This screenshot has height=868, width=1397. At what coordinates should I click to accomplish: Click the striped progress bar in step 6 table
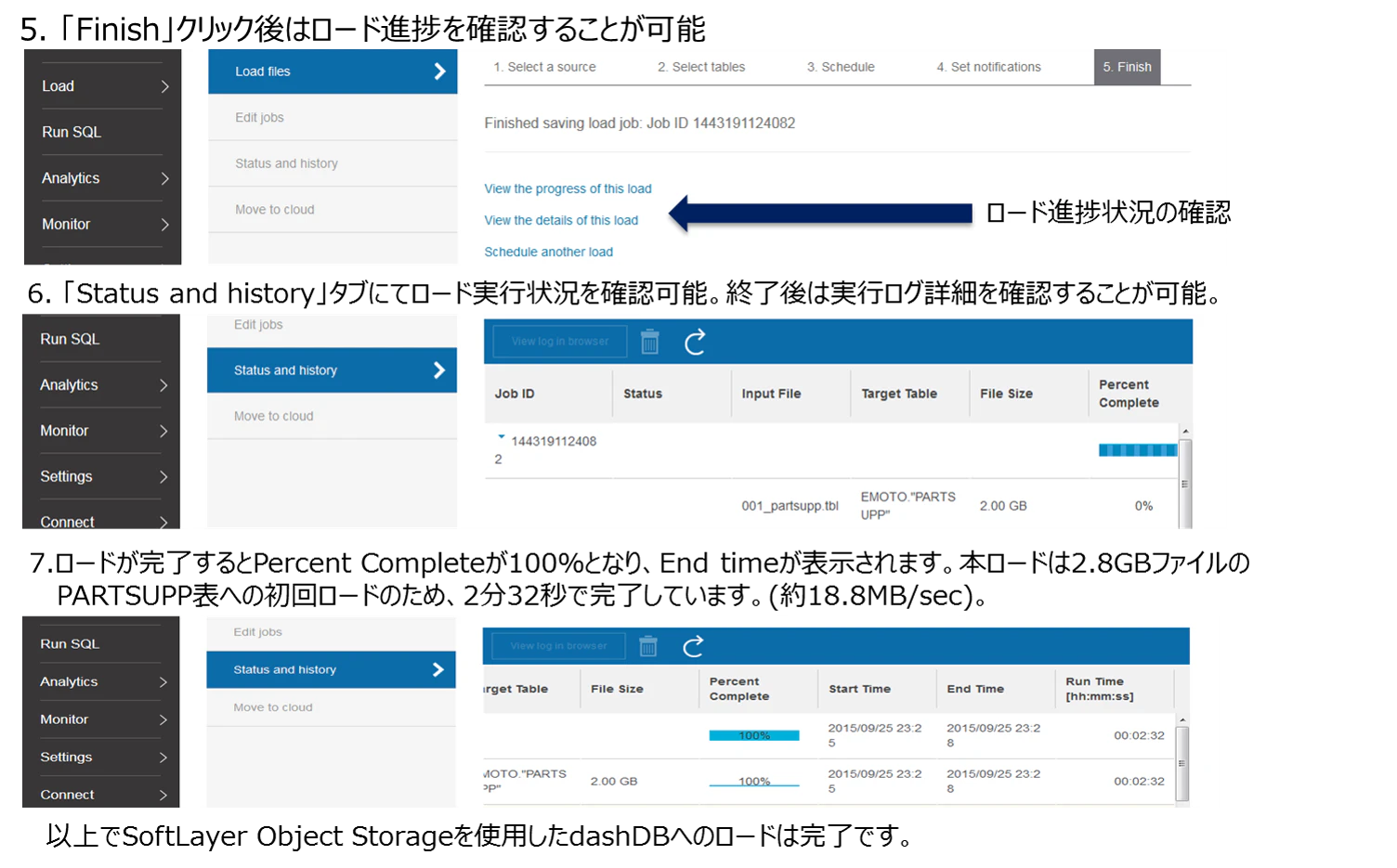tap(1138, 450)
